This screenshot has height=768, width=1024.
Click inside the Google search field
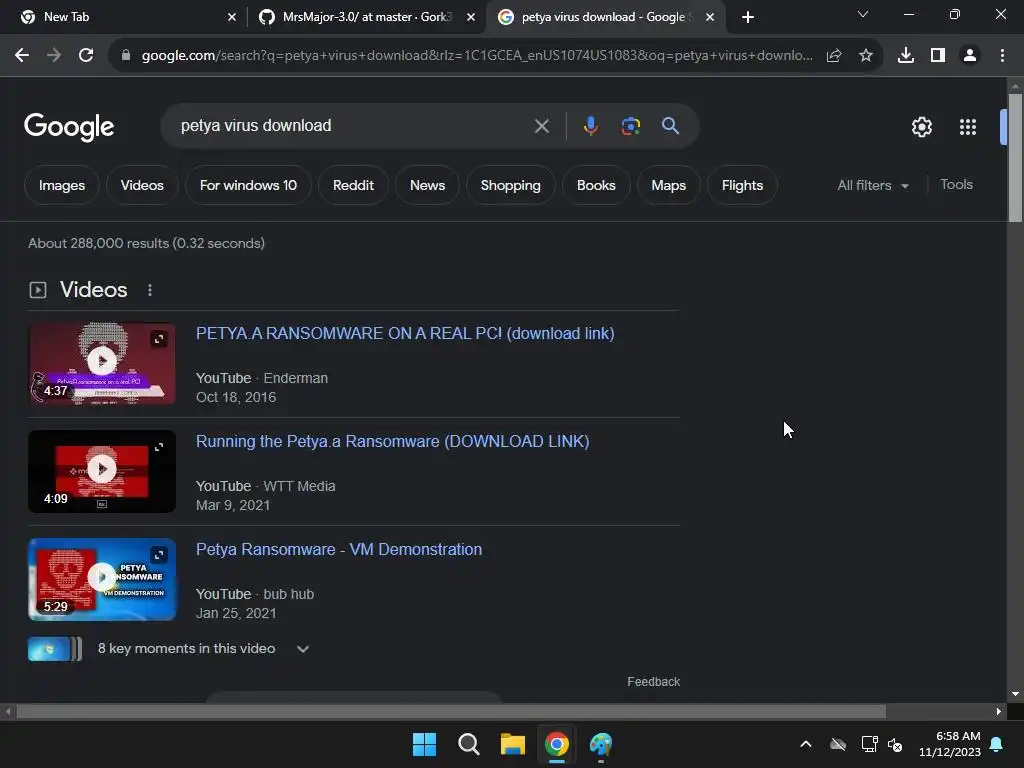coord(353,125)
